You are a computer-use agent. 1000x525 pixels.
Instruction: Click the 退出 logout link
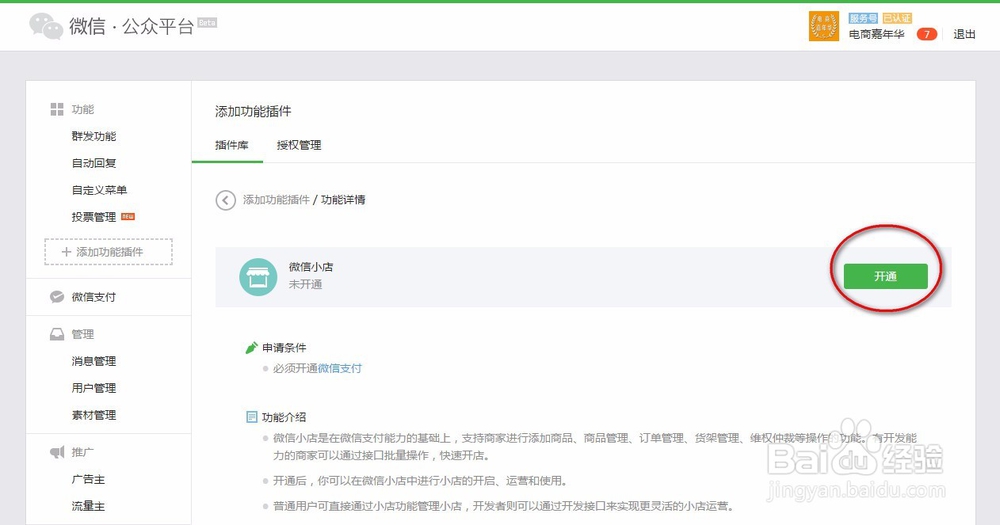point(964,34)
